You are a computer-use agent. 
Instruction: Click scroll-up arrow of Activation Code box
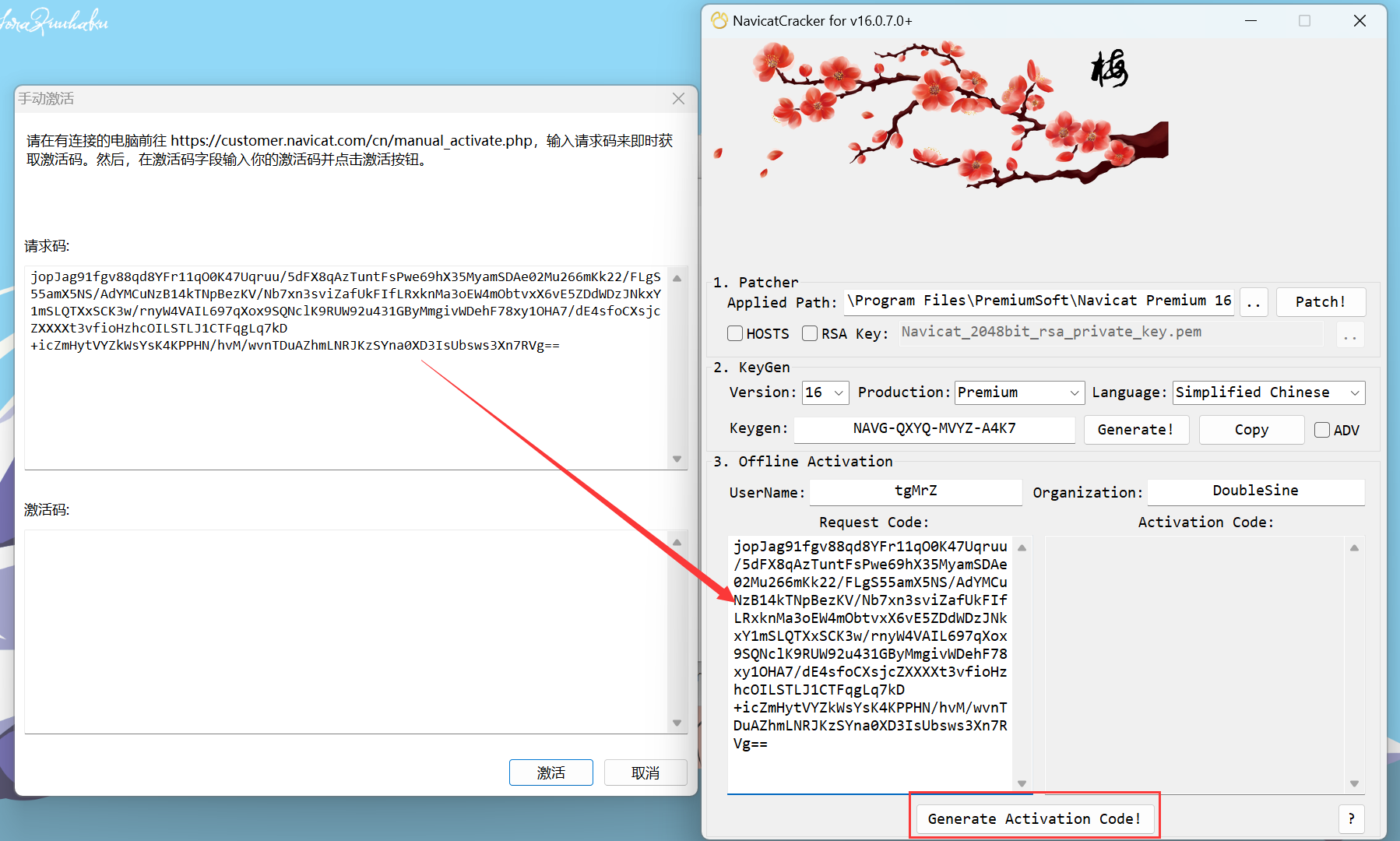1354,548
